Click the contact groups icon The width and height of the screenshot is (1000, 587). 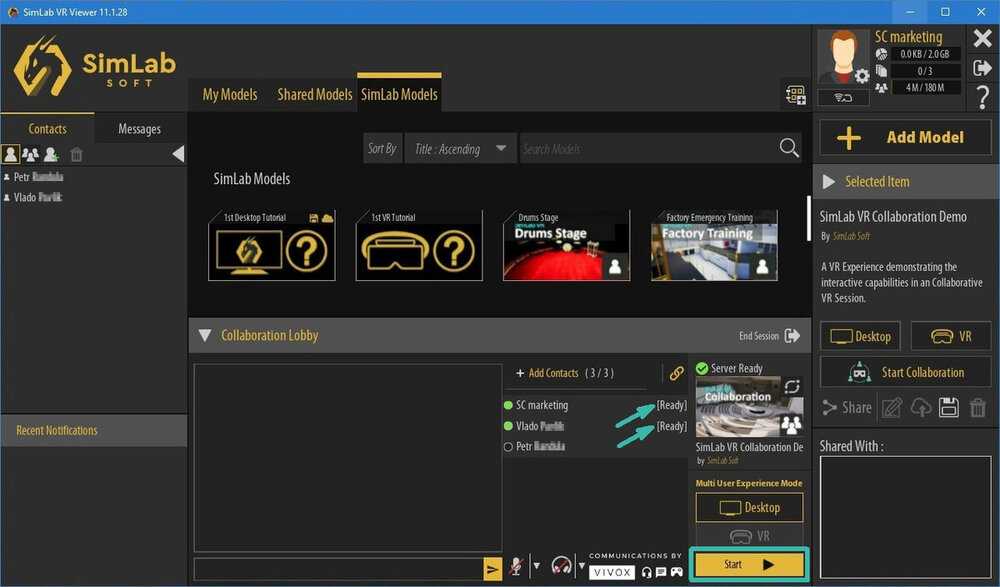pyautogui.click(x=31, y=154)
